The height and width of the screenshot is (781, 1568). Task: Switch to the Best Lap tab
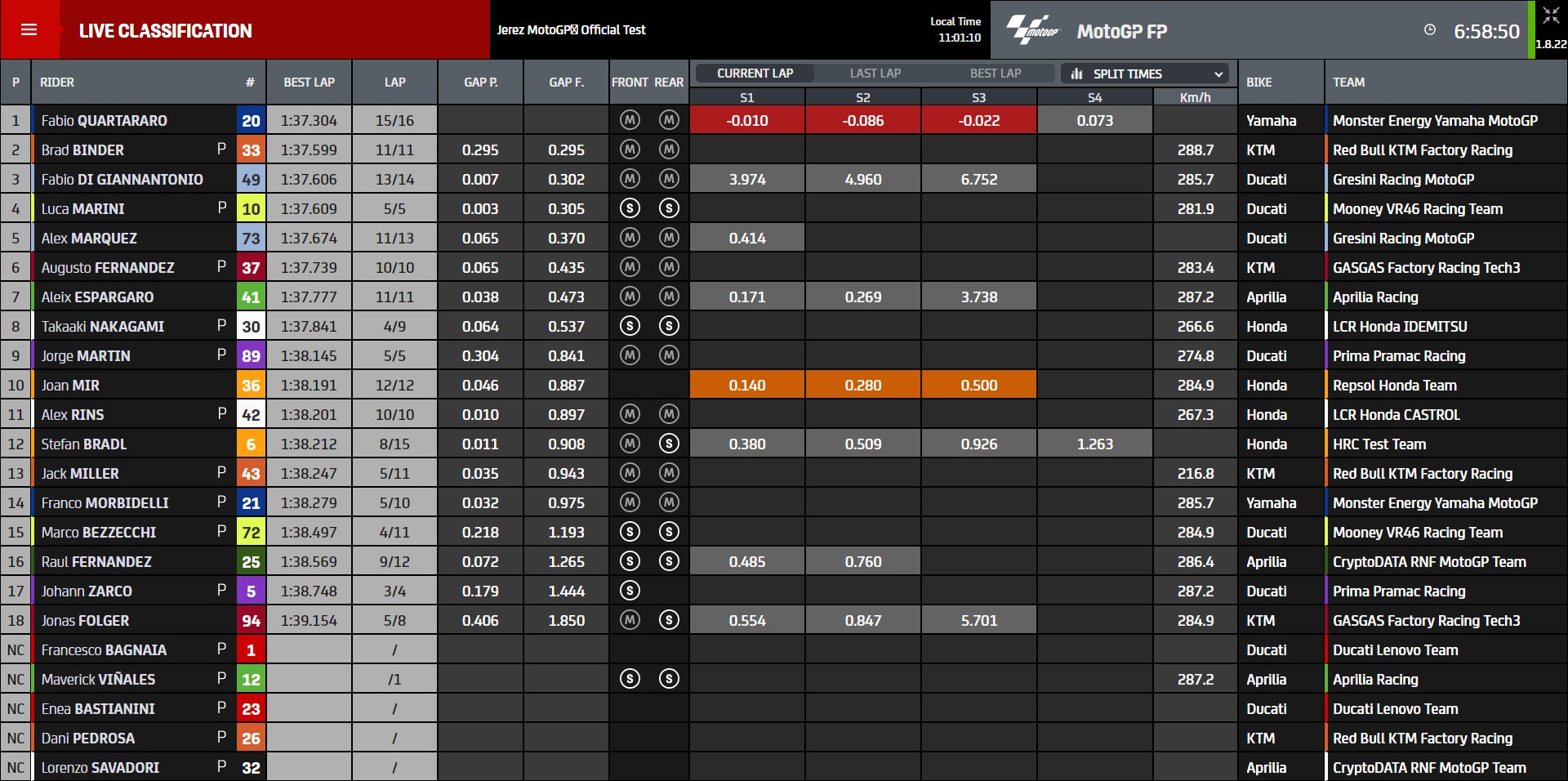tap(995, 74)
